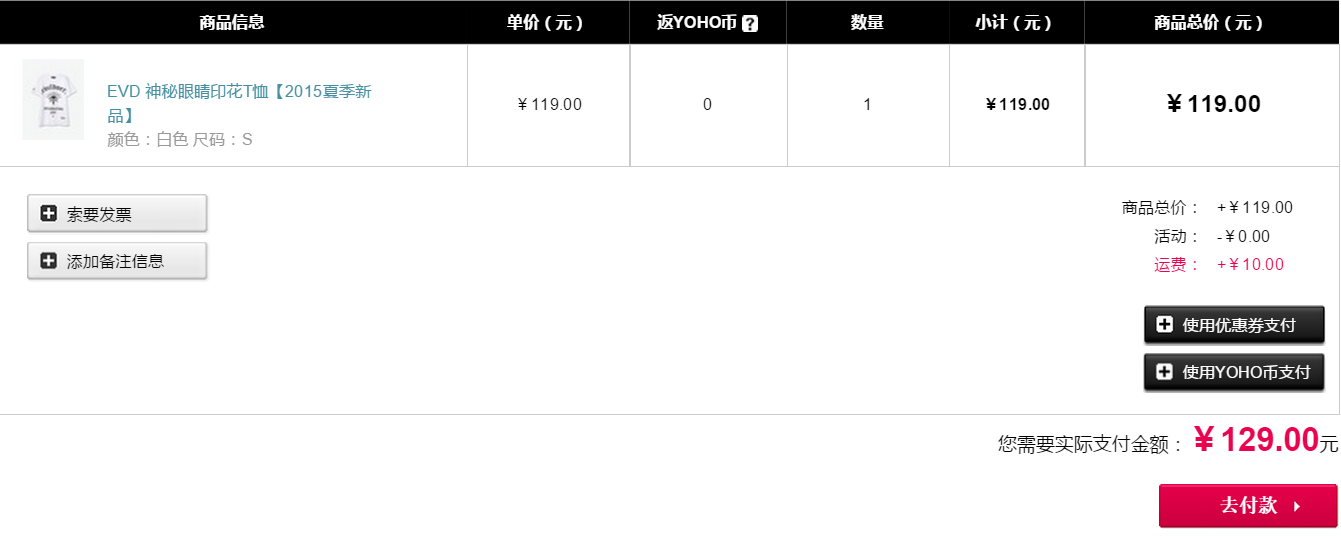Click the 颜色：白色 尺码：S text
Viewport: 1341px width, 549px height.
(180, 140)
